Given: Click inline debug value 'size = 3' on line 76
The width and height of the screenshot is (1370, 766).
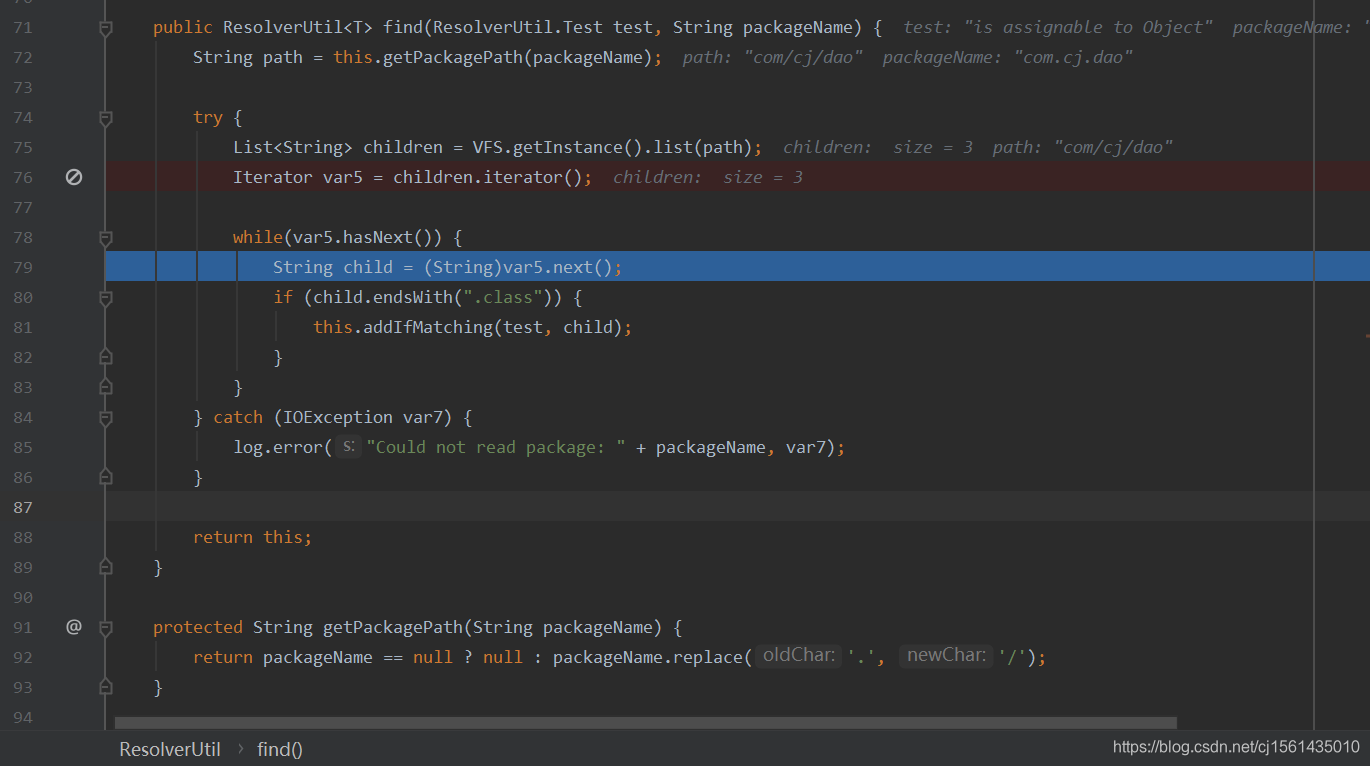Looking at the screenshot, I should coord(763,177).
